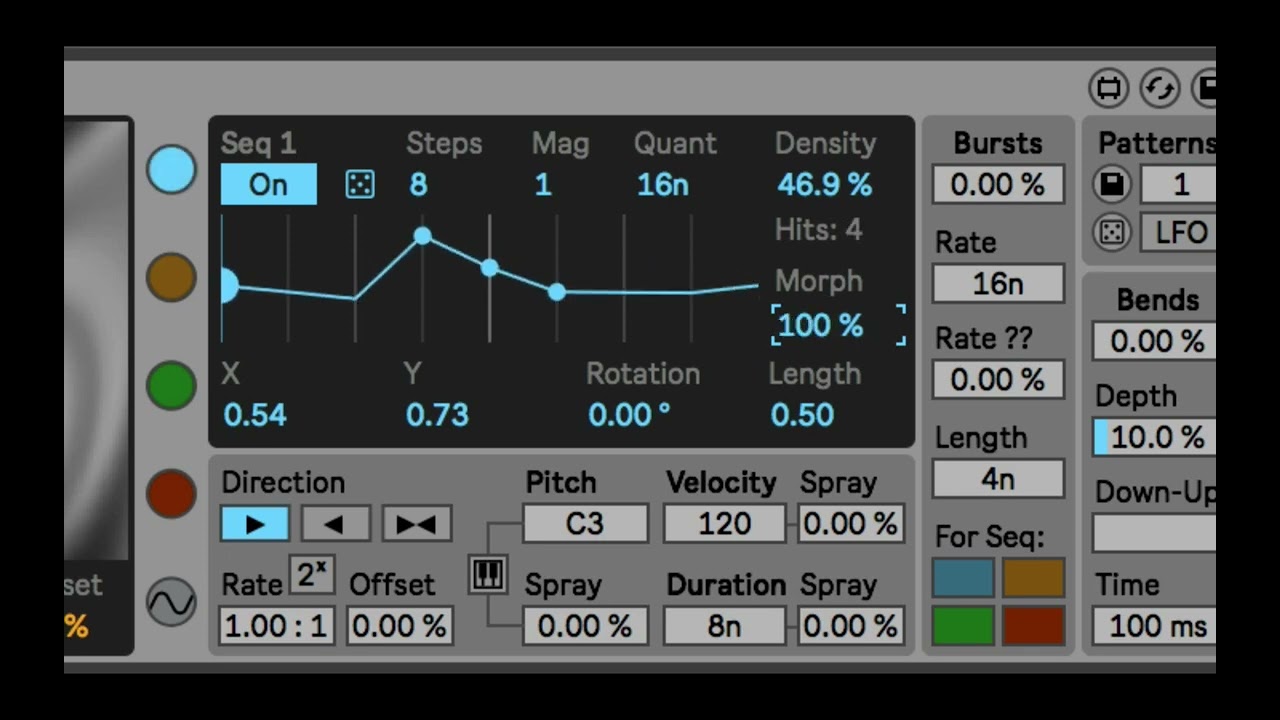Click the Patterns number 1 field
The width and height of the screenshot is (1280, 720).
pyautogui.click(x=1179, y=185)
